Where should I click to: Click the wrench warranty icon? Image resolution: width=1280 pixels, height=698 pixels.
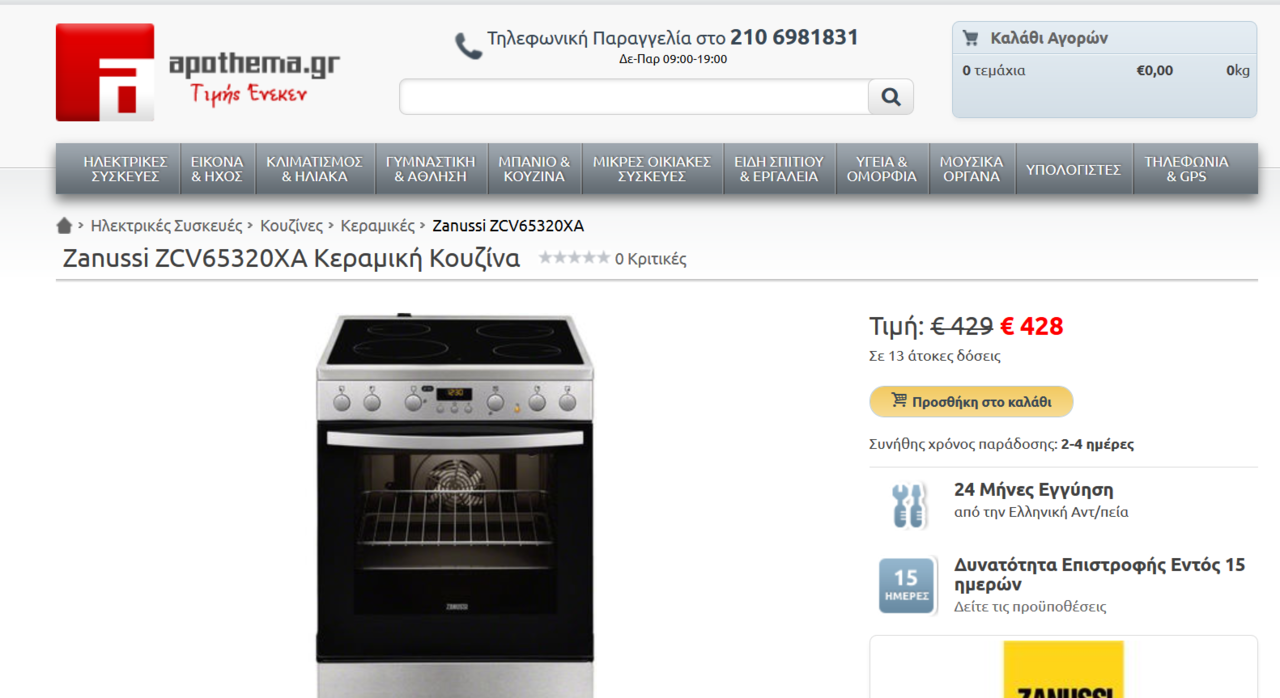click(908, 505)
